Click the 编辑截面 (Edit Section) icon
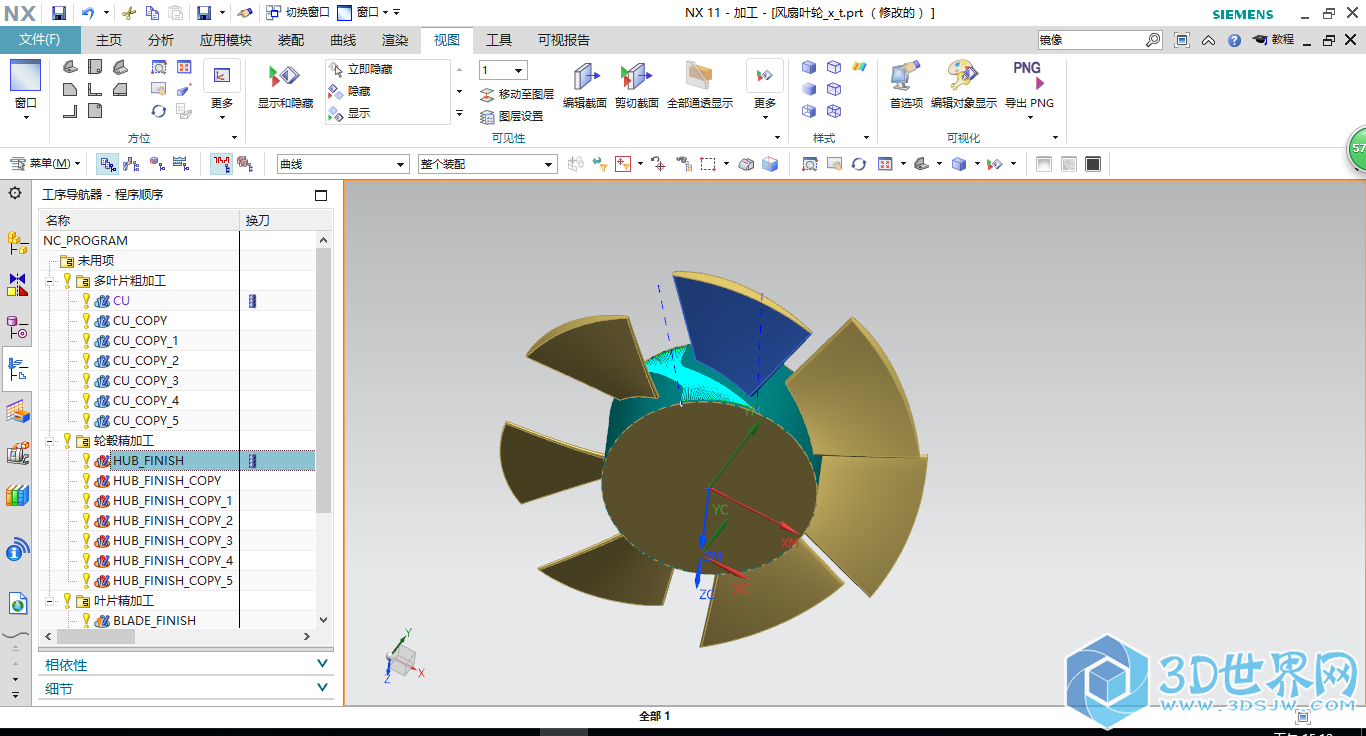Screen dimensions: 1366x736 click(x=585, y=76)
